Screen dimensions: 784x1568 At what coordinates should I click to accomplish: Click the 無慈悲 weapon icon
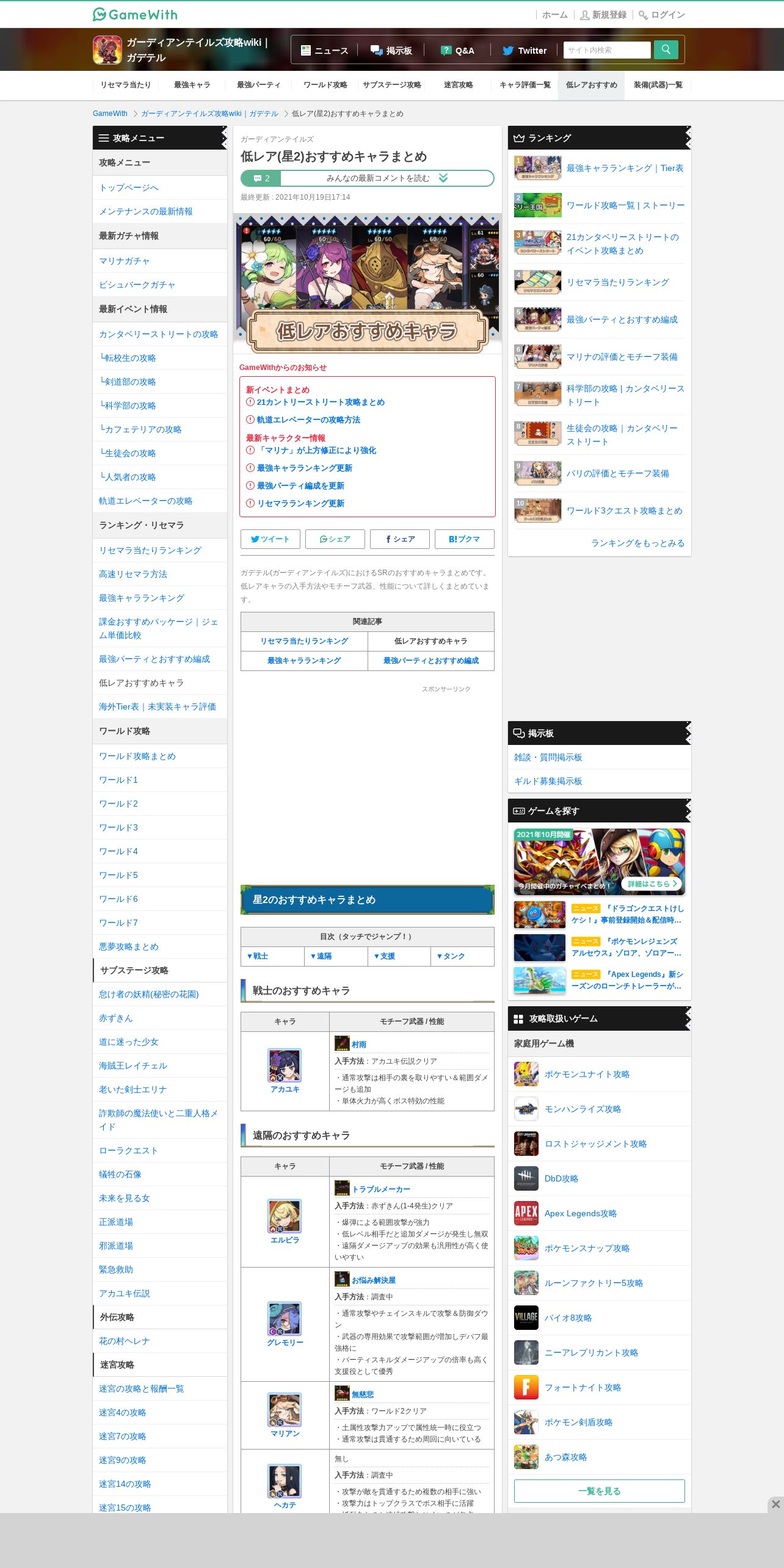click(x=342, y=1393)
